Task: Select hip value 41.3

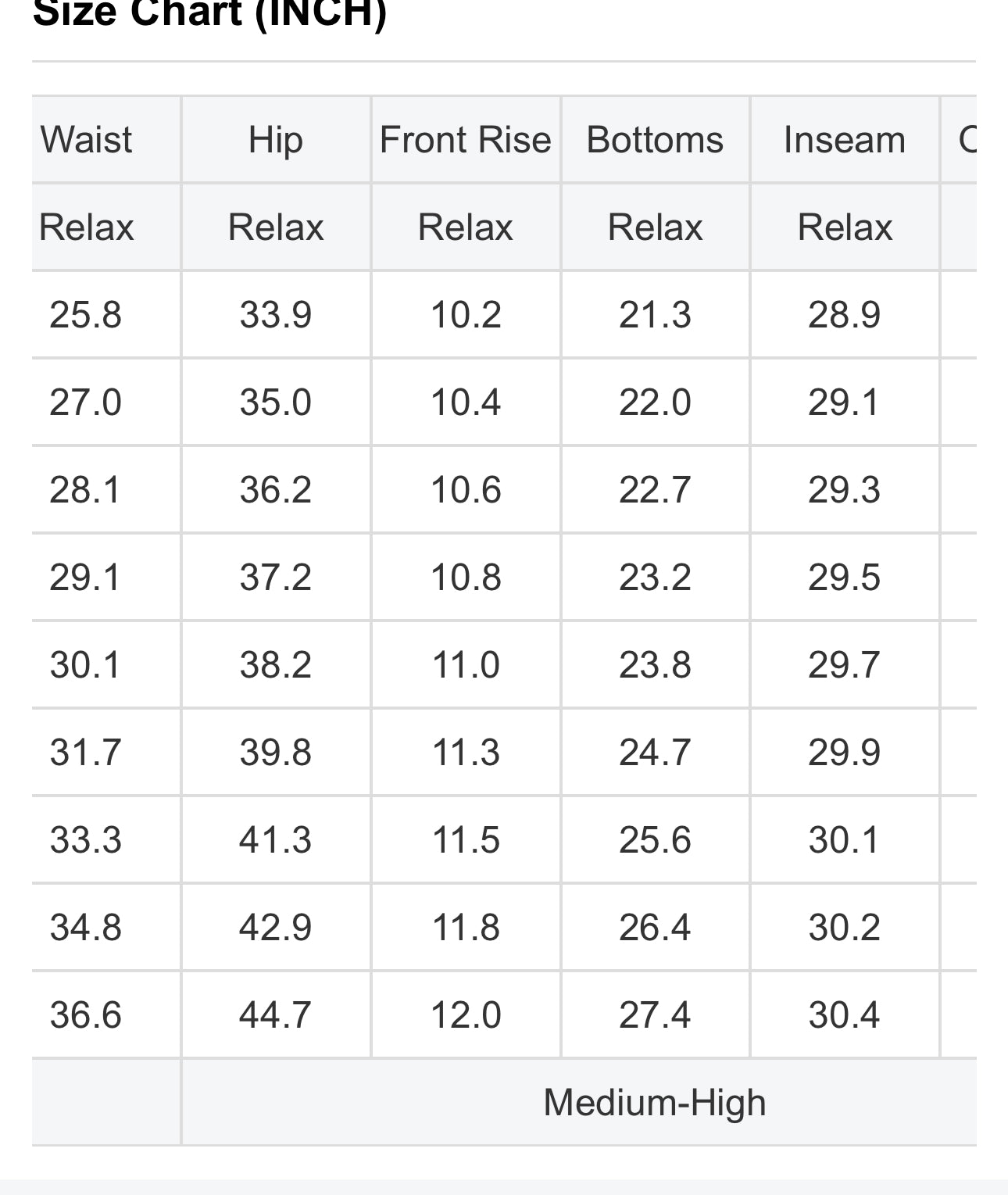Action: pyautogui.click(x=275, y=840)
